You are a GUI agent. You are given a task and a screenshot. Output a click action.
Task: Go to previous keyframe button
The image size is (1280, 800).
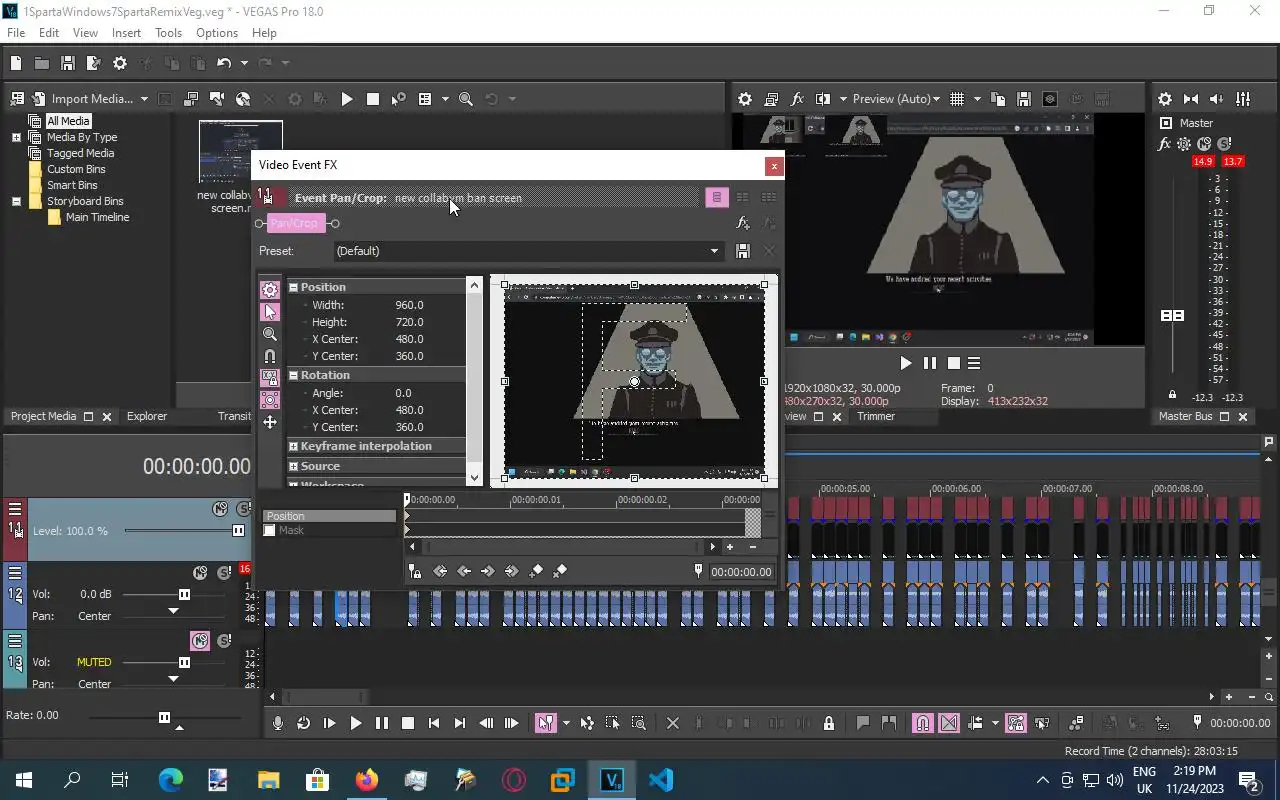[x=464, y=571]
